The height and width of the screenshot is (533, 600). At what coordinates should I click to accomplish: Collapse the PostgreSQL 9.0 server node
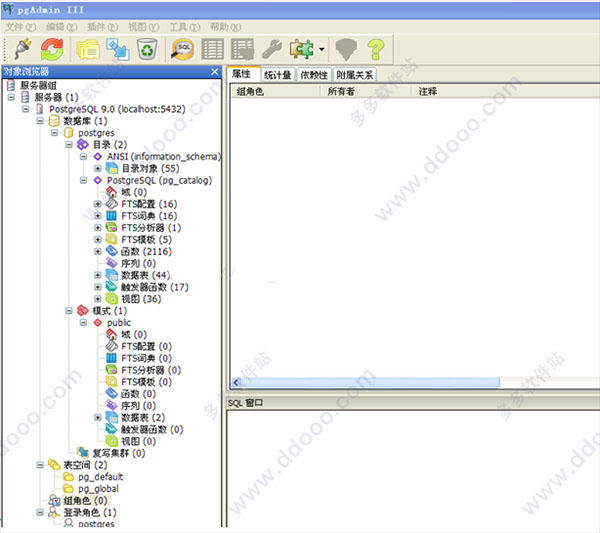pyautogui.click(x=26, y=109)
